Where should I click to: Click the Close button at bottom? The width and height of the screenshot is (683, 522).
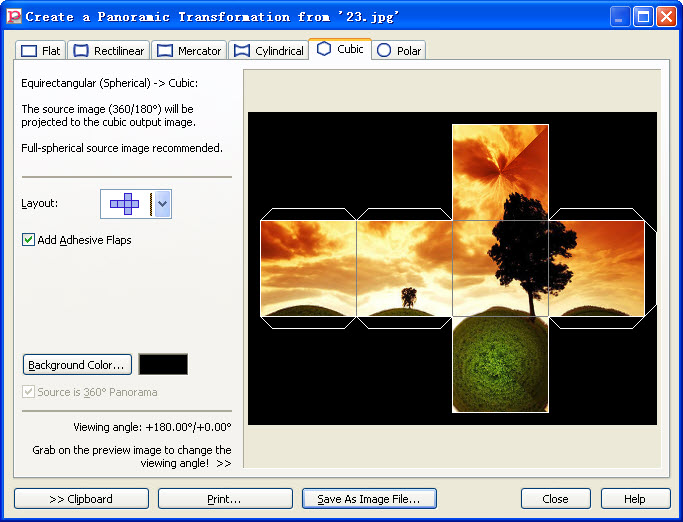(x=556, y=498)
